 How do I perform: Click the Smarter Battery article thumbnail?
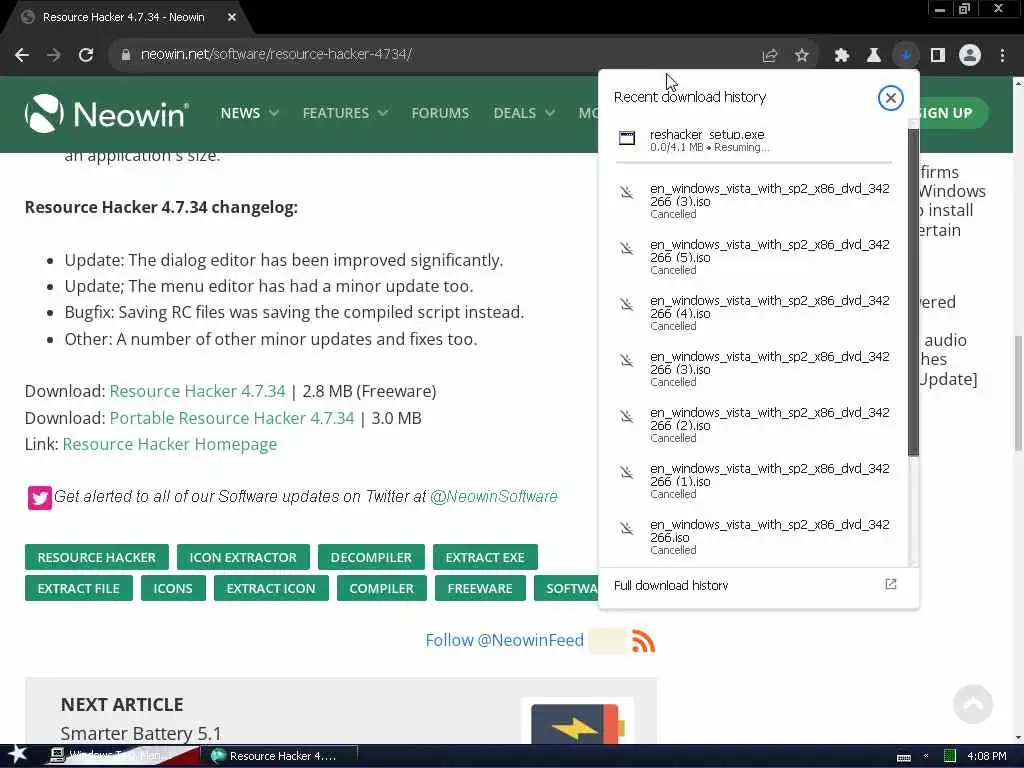(x=577, y=722)
